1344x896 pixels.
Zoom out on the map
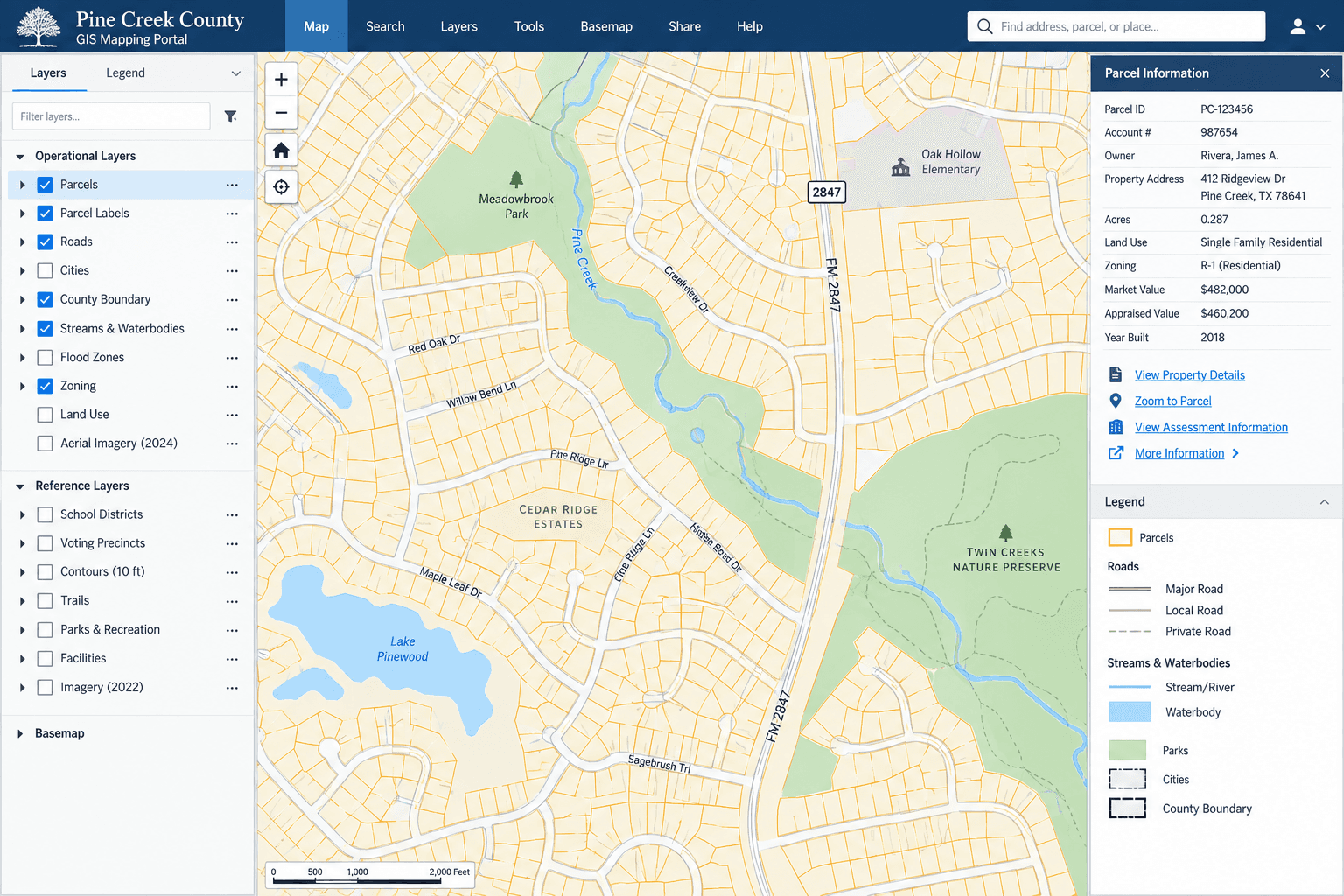(x=281, y=113)
